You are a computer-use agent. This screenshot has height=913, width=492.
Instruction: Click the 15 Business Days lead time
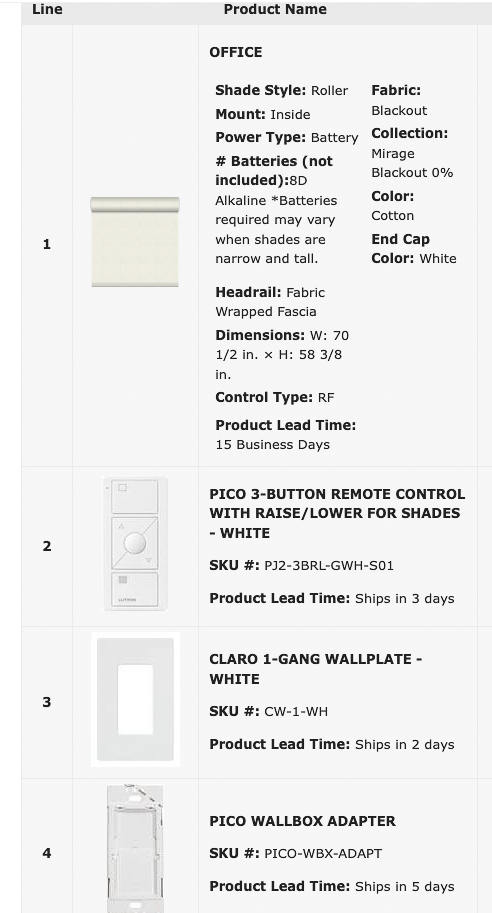point(272,445)
